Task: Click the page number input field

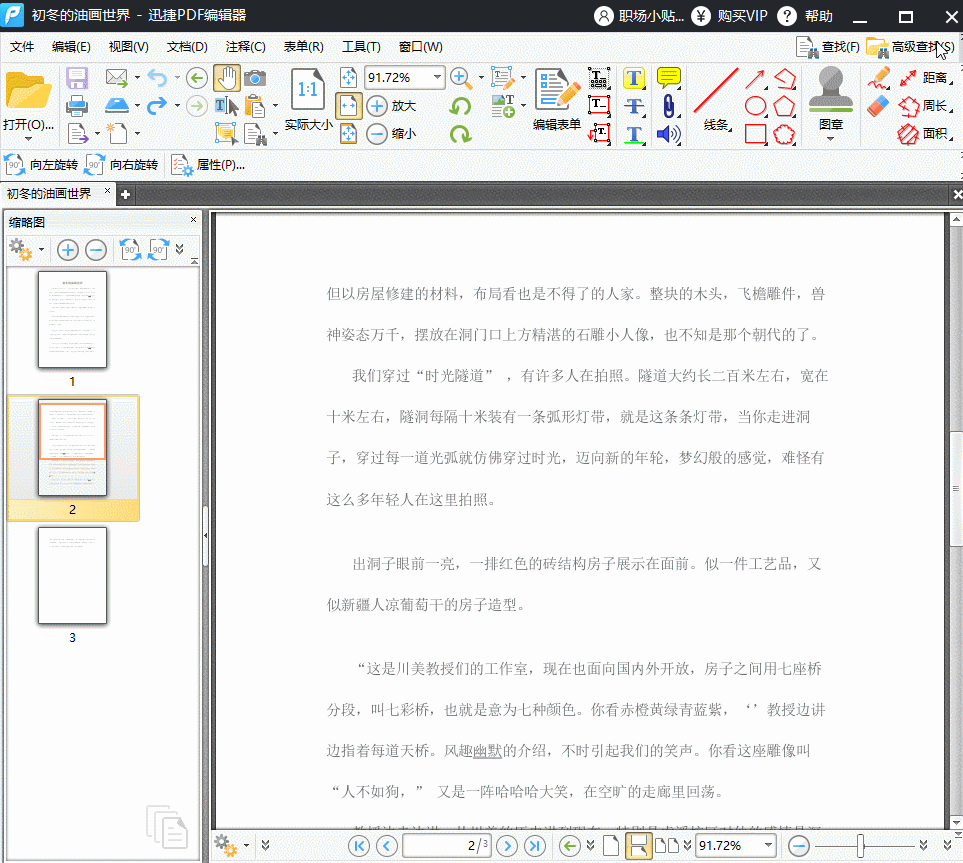Action: [x=446, y=846]
